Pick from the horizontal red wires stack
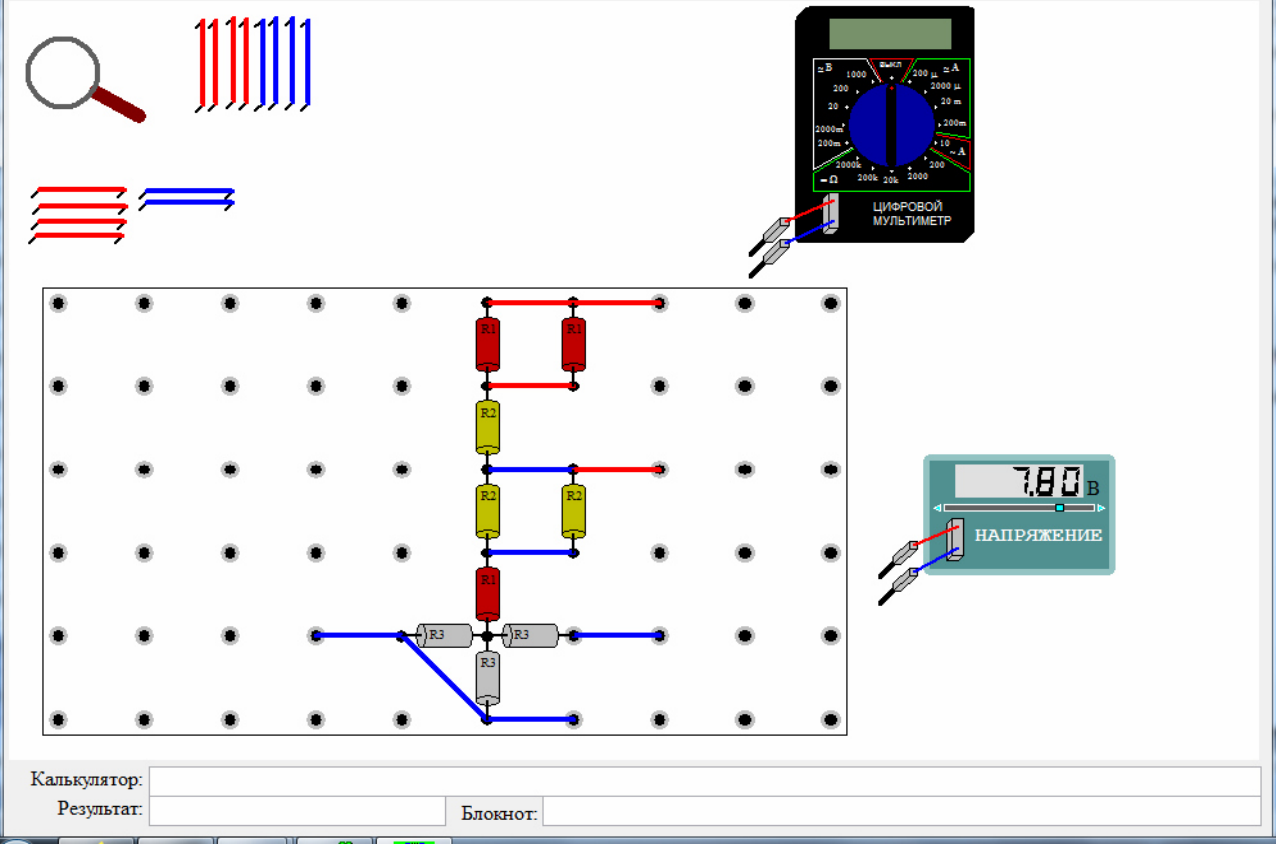Image resolution: width=1276 pixels, height=846 pixels. 78,214
